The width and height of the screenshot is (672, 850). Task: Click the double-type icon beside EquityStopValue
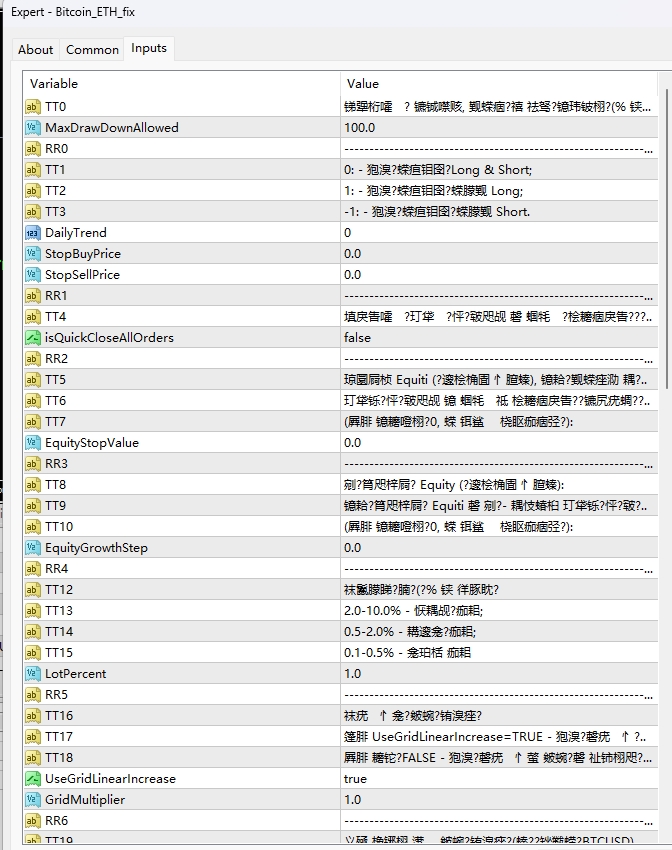coord(33,443)
